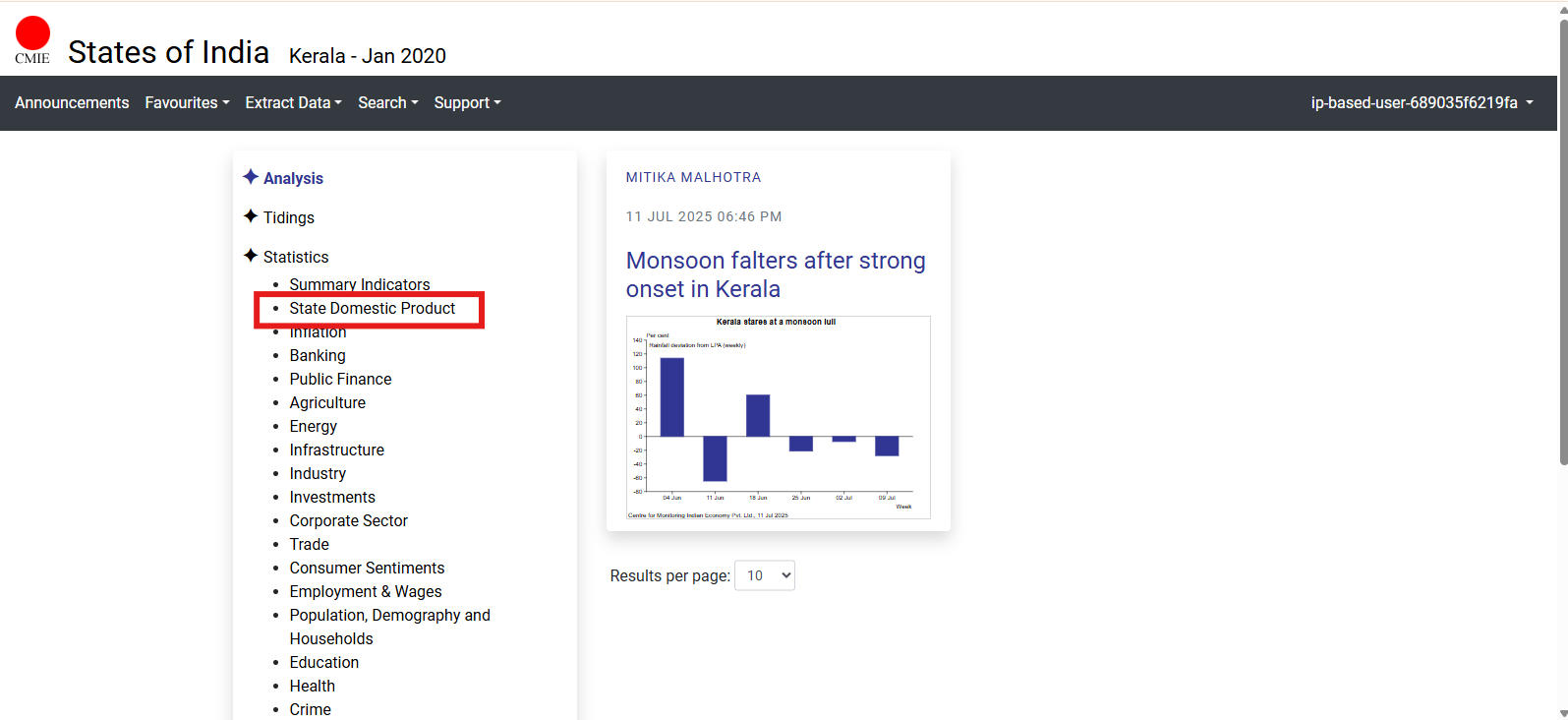
Task: Open Consumer Sentiments statistics
Action: click(x=367, y=568)
